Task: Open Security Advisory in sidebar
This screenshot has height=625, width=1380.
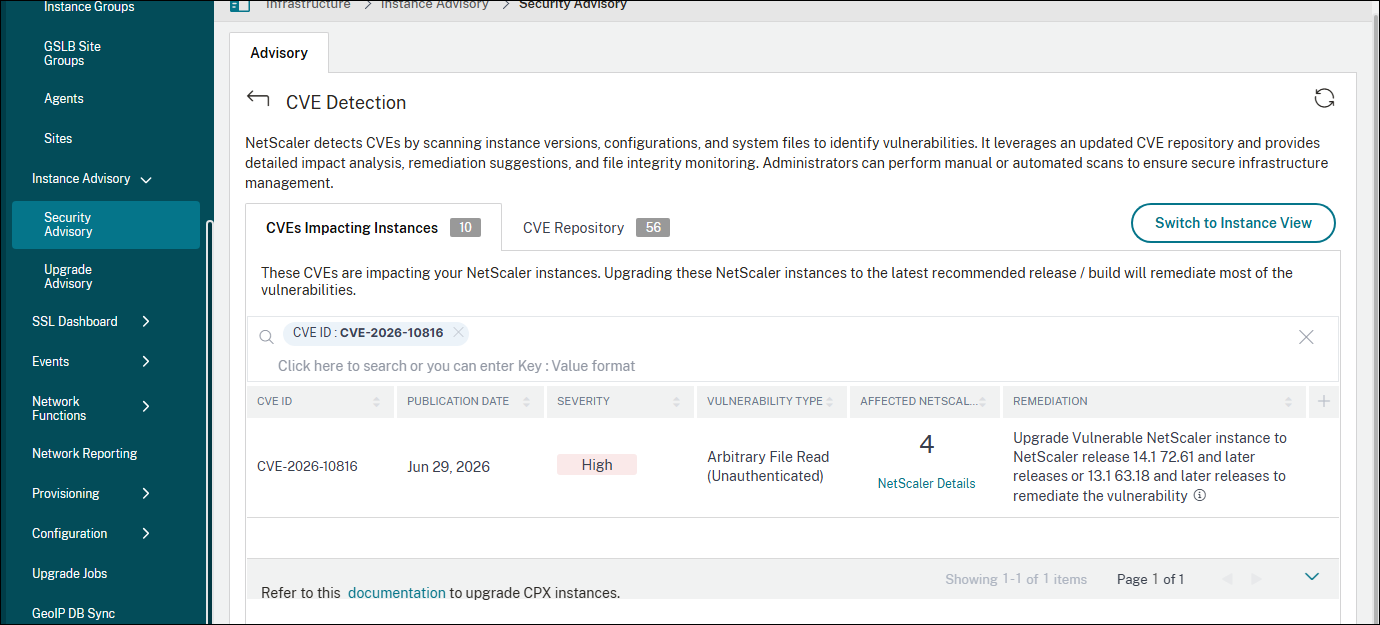Action: click(x=106, y=224)
